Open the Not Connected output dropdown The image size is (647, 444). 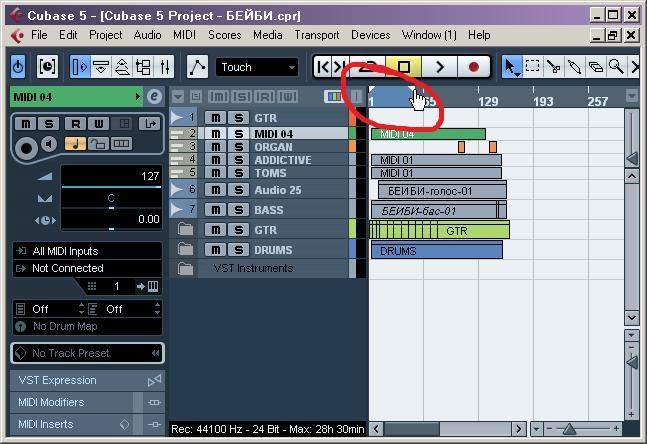(x=87, y=268)
